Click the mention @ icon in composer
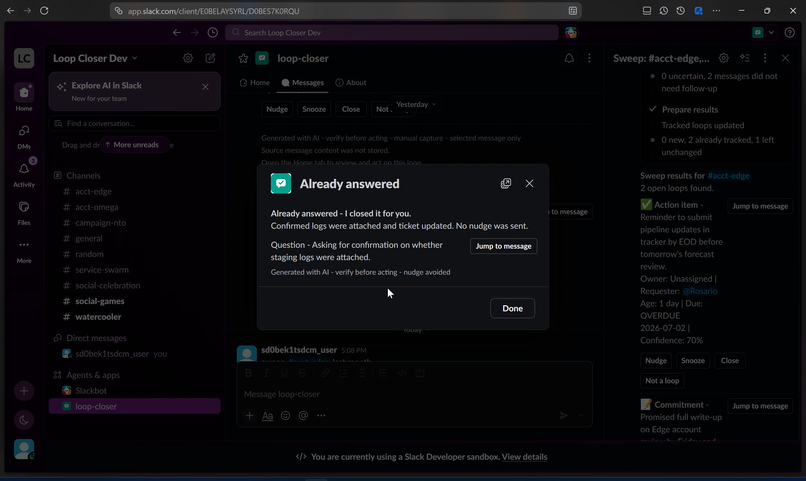Image resolution: width=806 pixels, height=481 pixels. pos(303,415)
